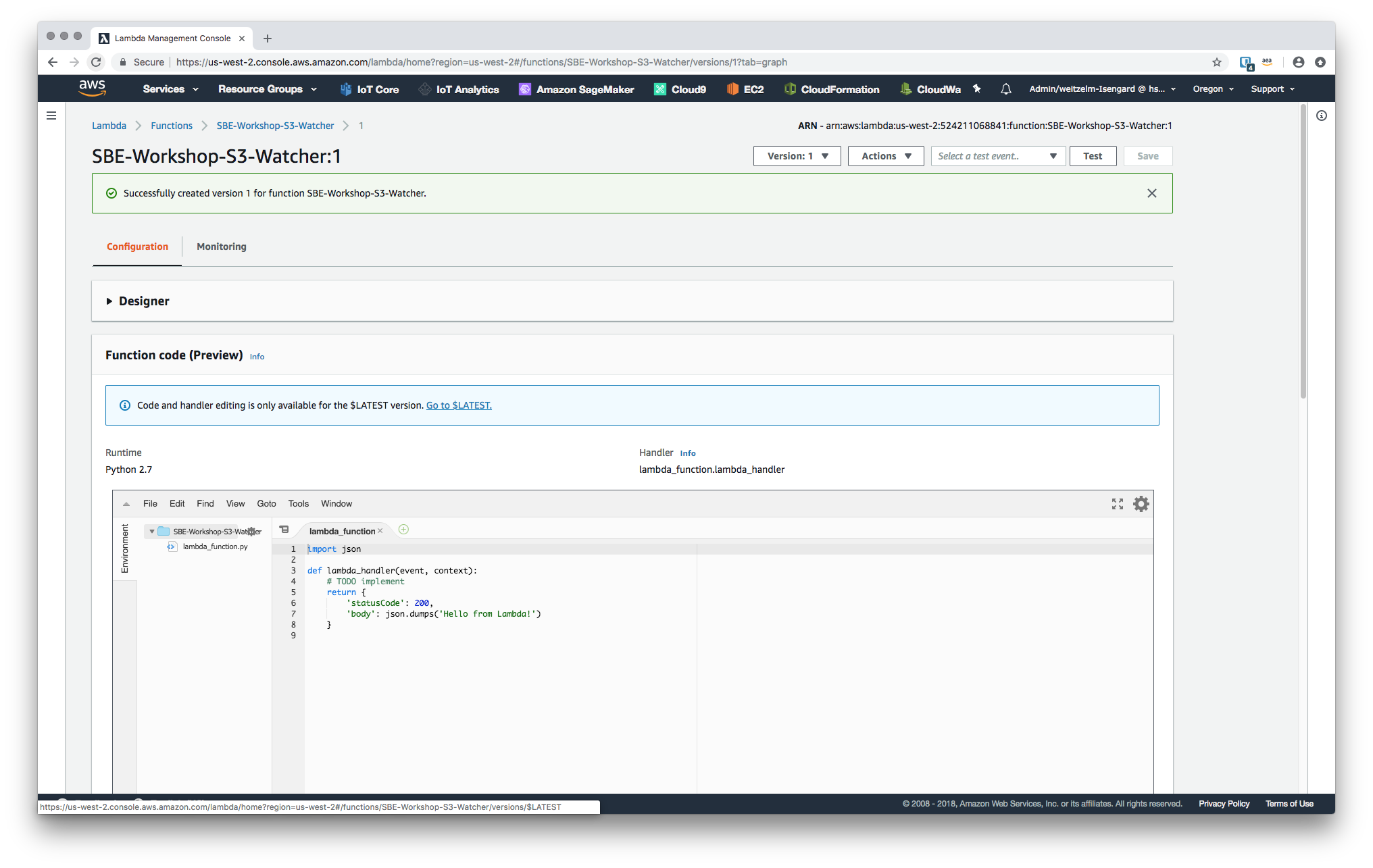Collapse the SBE-Workshop-S3-Watcher folder tree
The height and width of the screenshot is (868, 1373).
[152, 532]
